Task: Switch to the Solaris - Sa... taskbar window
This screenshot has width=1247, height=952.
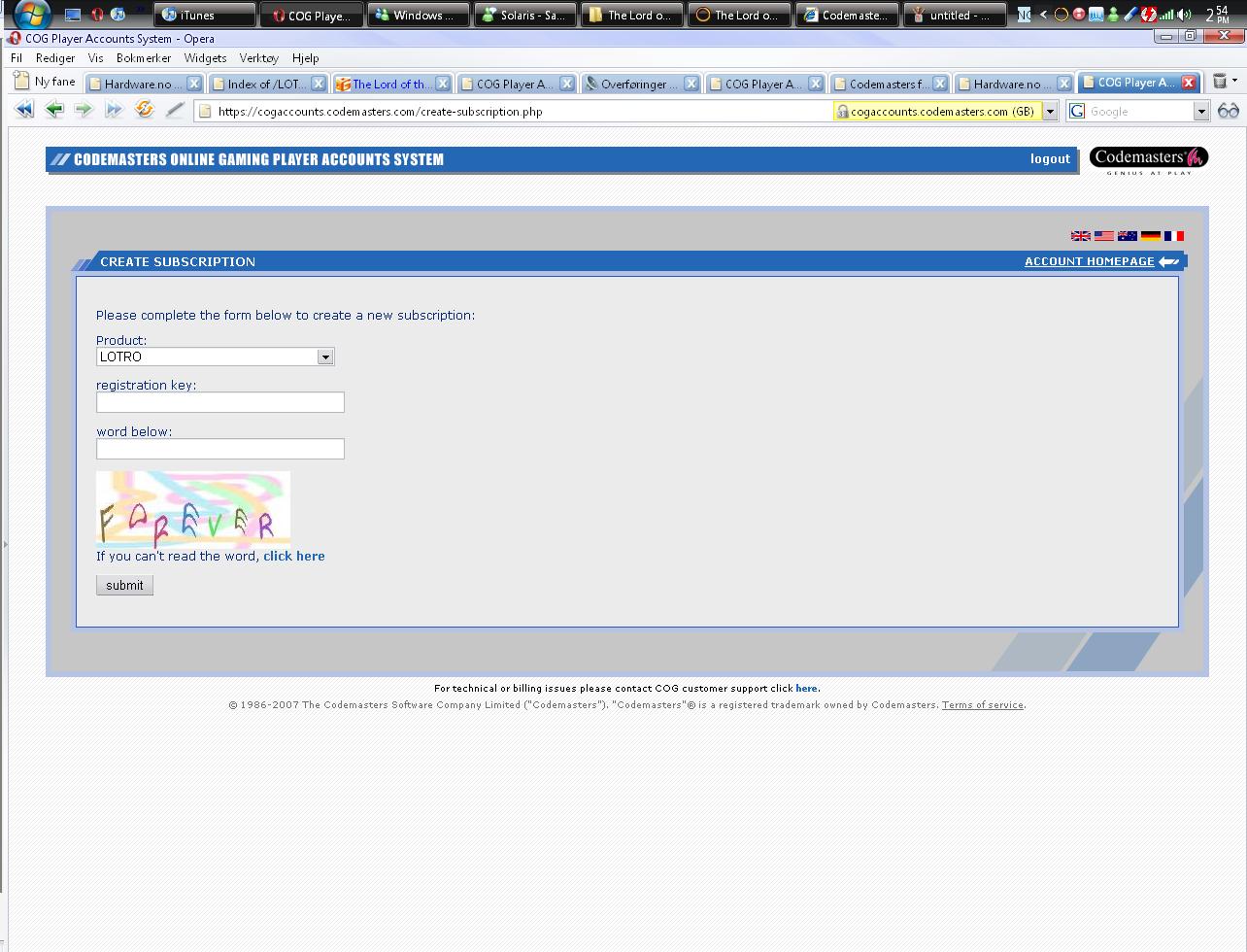Action: (x=524, y=15)
